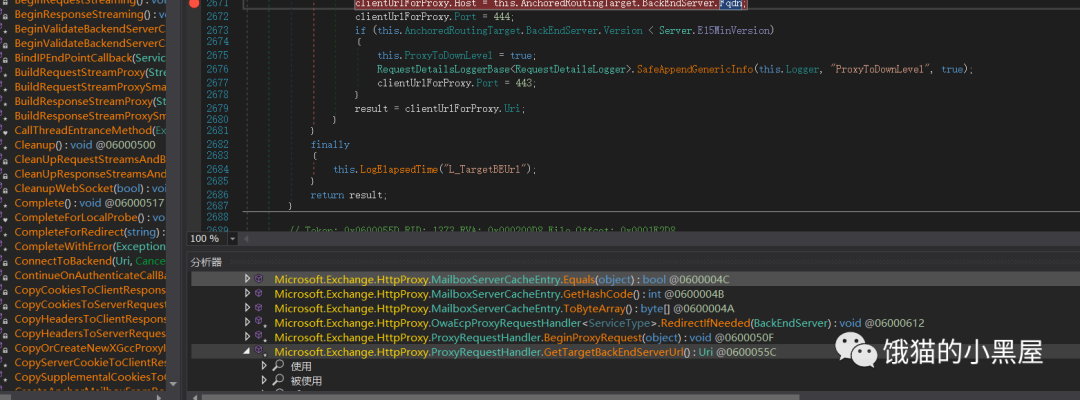Open CopyOrCreateNewXGccProxyI… method

coord(90,348)
